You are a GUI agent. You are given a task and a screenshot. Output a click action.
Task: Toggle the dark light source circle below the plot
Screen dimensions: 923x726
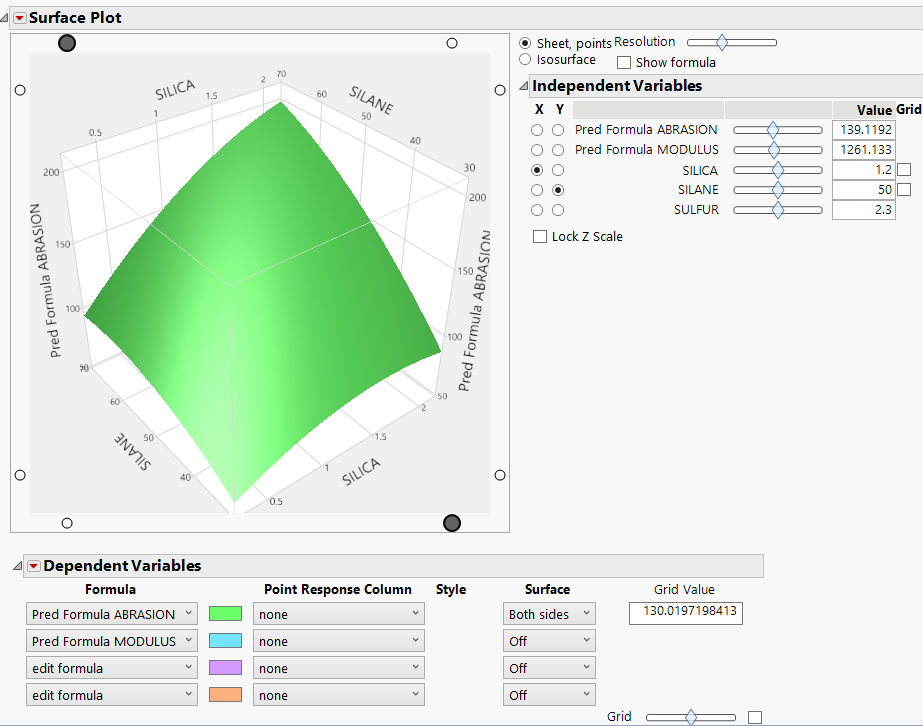tap(452, 522)
